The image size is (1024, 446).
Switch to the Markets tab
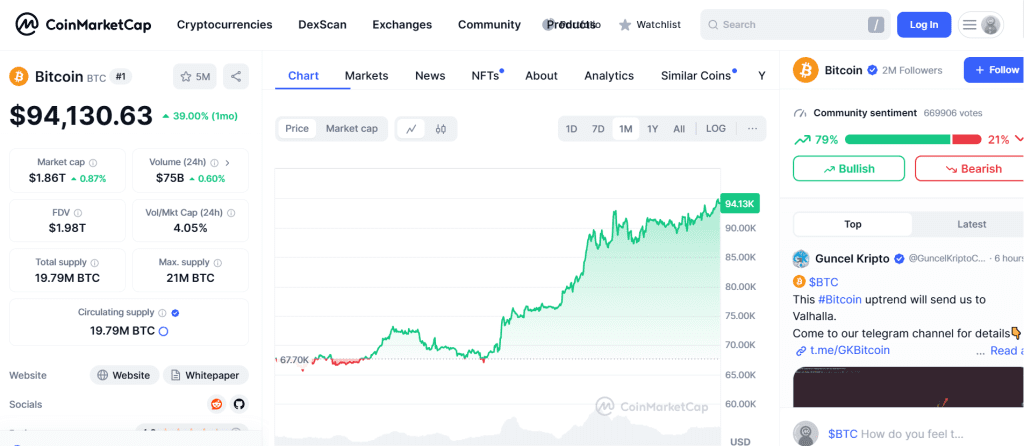coord(366,76)
